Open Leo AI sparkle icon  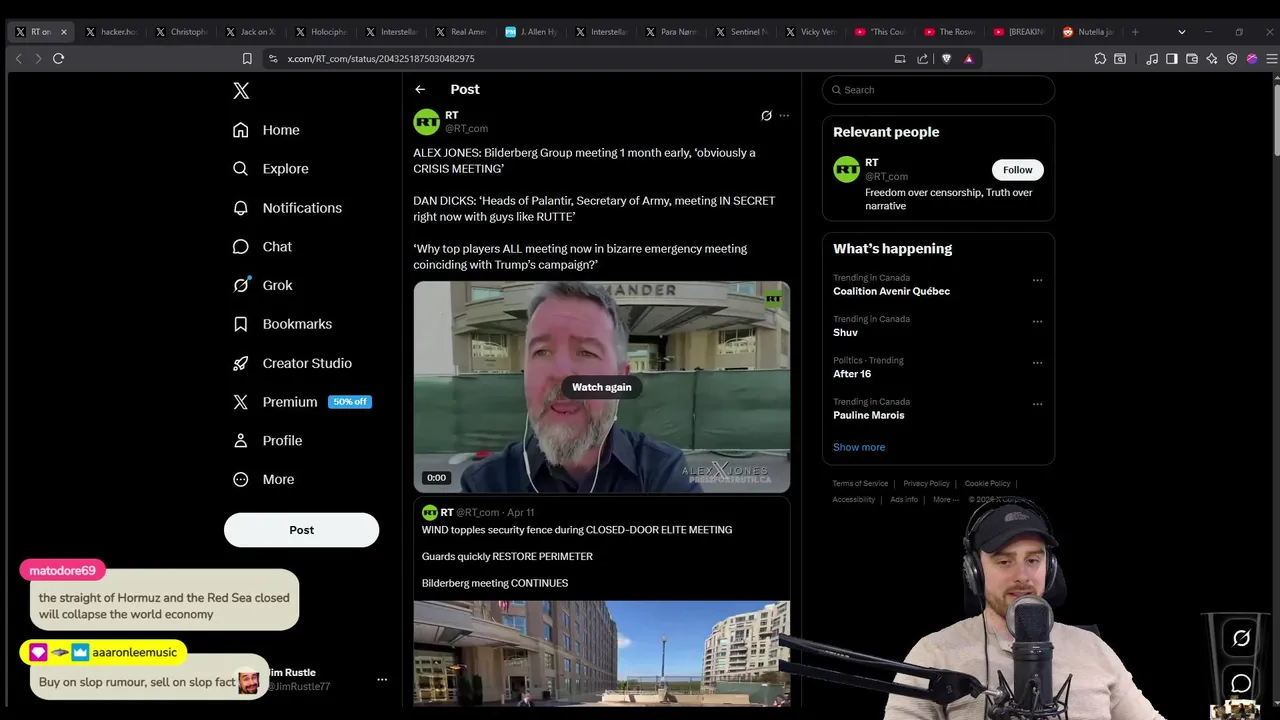click(1212, 59)
